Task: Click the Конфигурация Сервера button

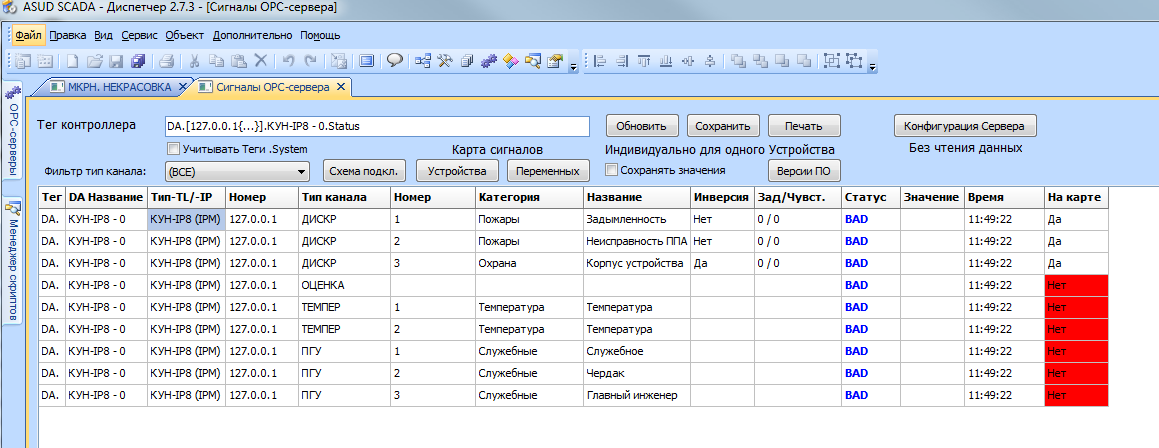Action: coord(965,126)
